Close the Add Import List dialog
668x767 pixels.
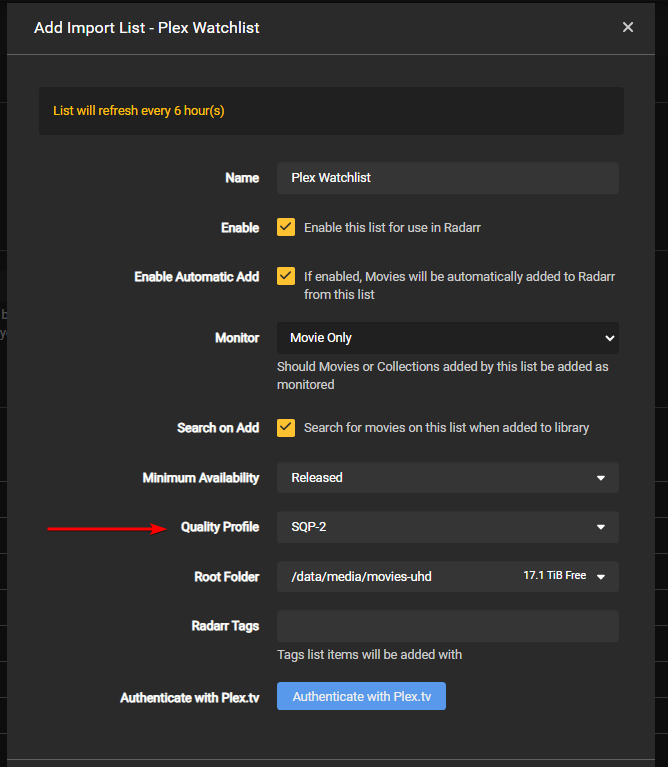pos(628,27)
